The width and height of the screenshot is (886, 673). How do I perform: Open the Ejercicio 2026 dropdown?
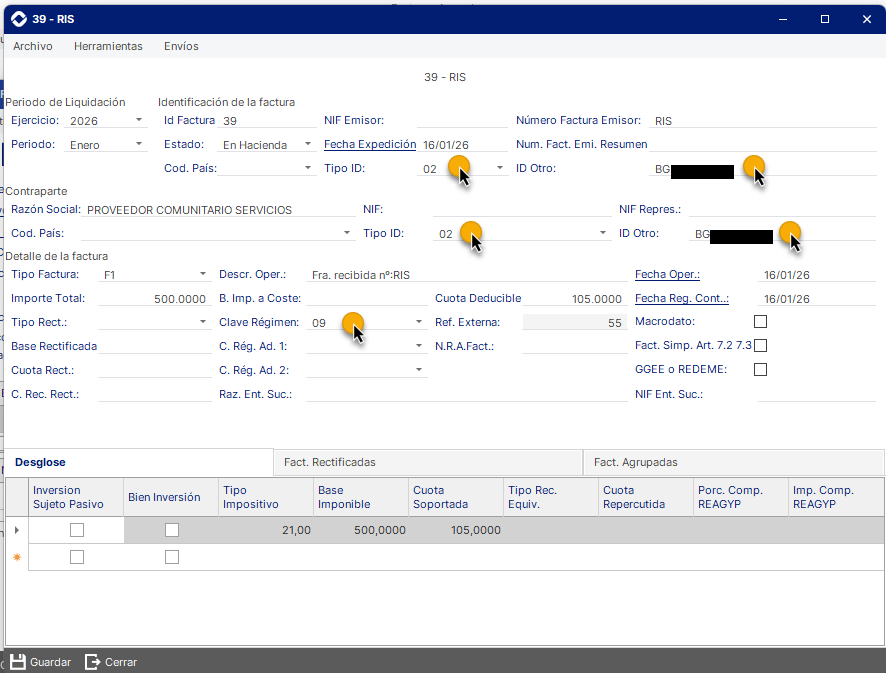pos(139,120)
